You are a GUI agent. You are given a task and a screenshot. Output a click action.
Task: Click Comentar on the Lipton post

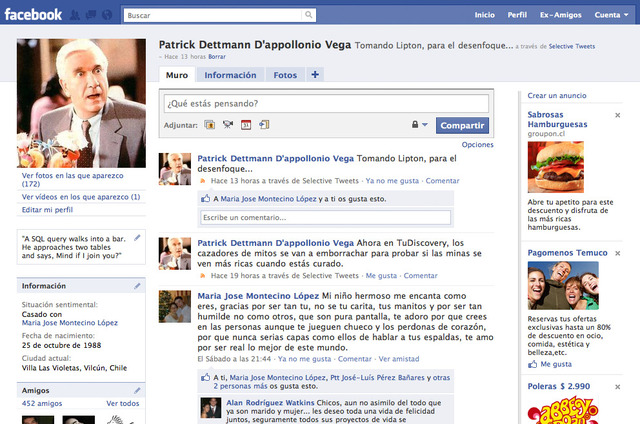click(x=442, y=181)
